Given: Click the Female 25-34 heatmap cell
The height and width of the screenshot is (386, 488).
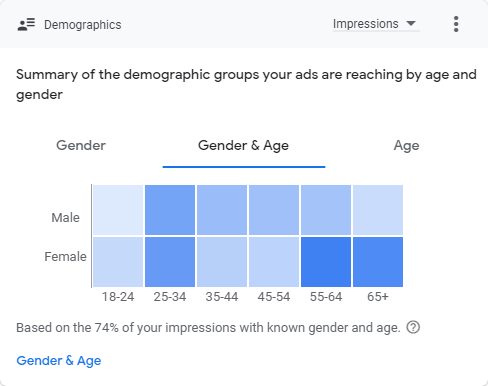Looking at the screenshot, I should [170, 262].
